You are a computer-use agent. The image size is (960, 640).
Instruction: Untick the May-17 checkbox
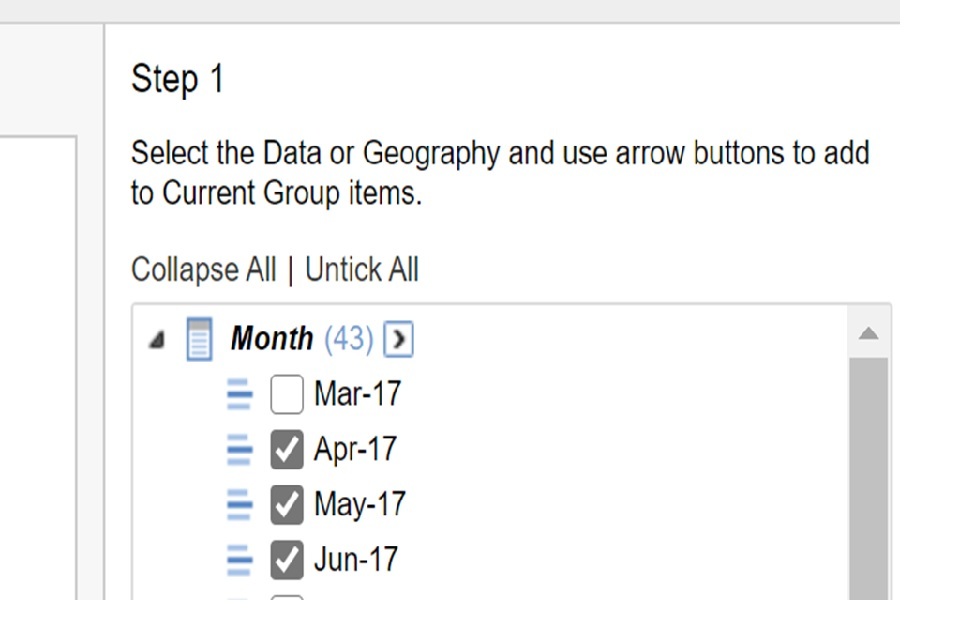287,506
